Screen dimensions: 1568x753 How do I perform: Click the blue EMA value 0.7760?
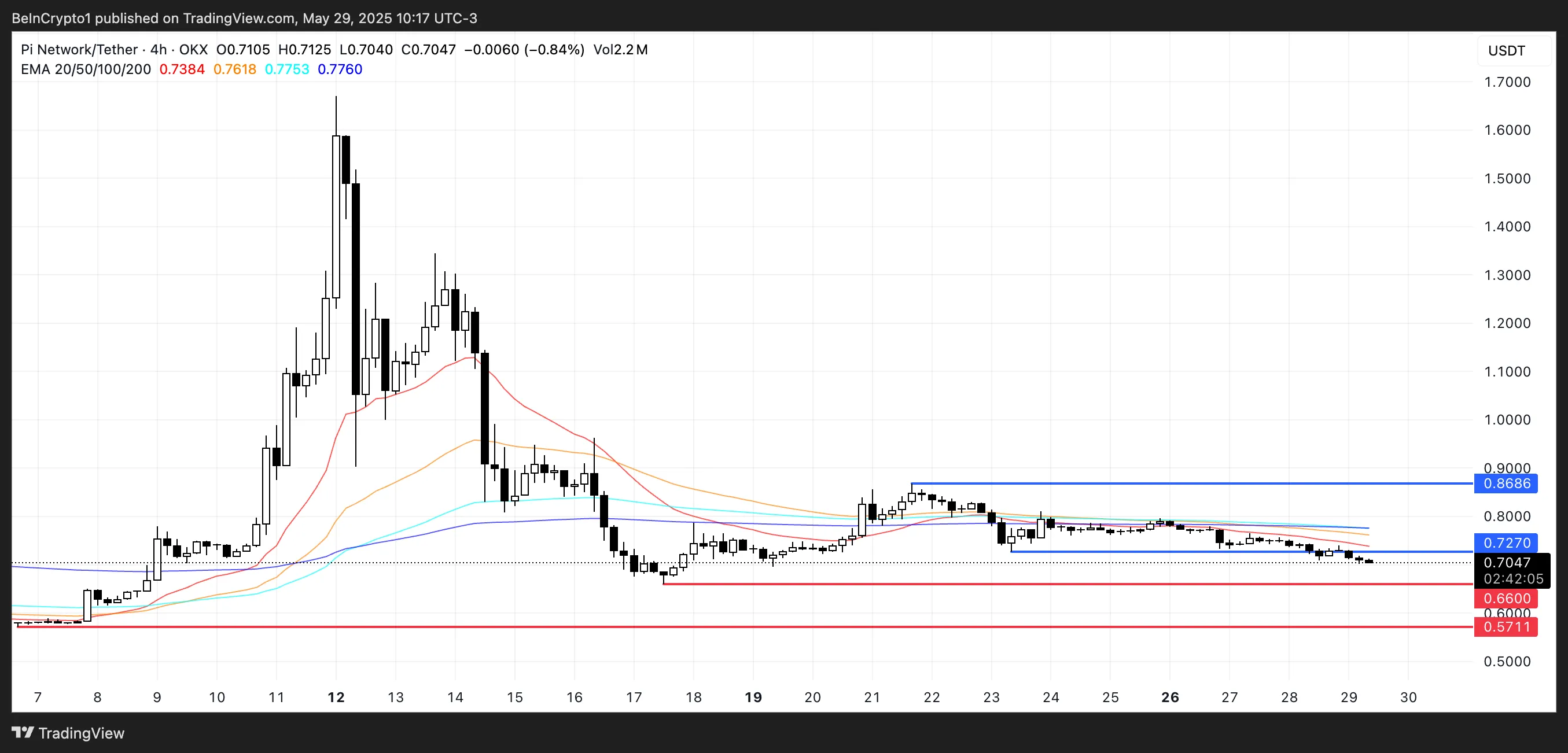pyautogui.click(x=340, y=69)
